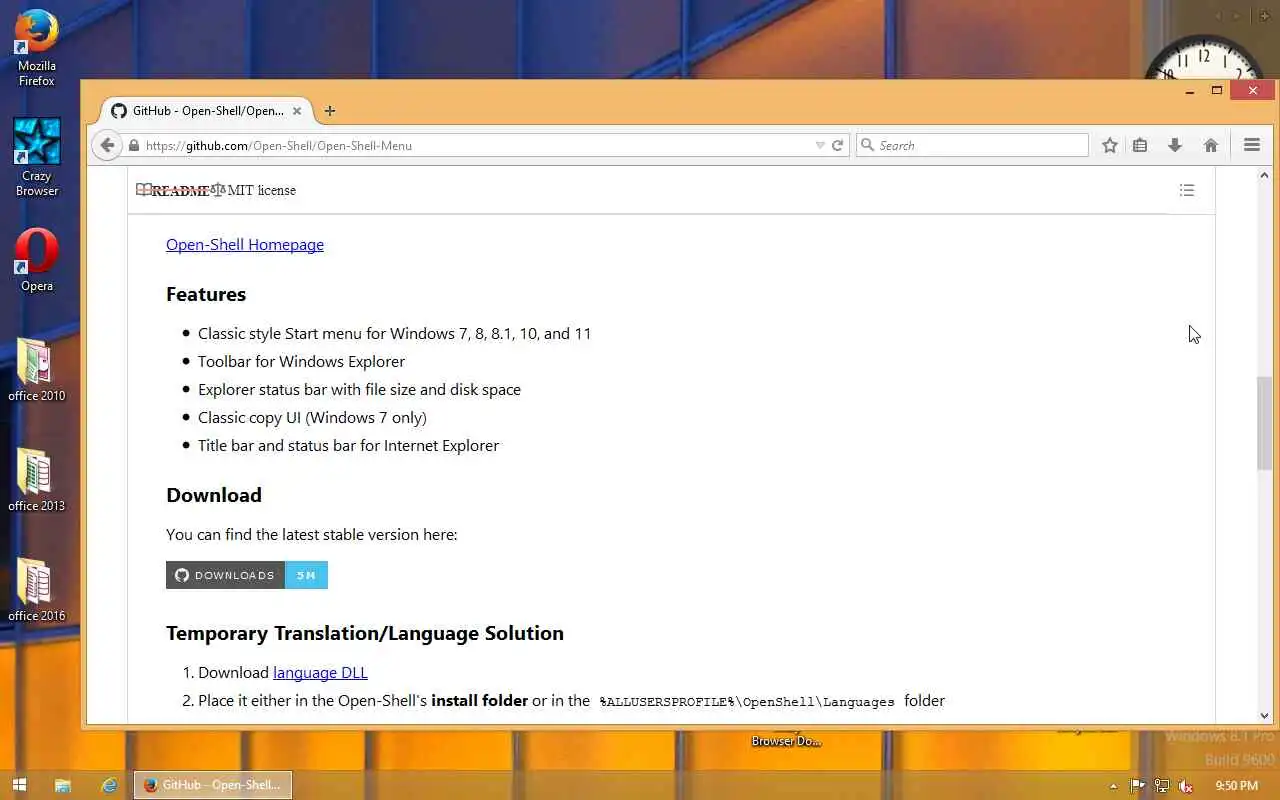The image size is (1280, 800).
Task: Select the GitHub - Open-Shell tab
Action: point(206,111)
